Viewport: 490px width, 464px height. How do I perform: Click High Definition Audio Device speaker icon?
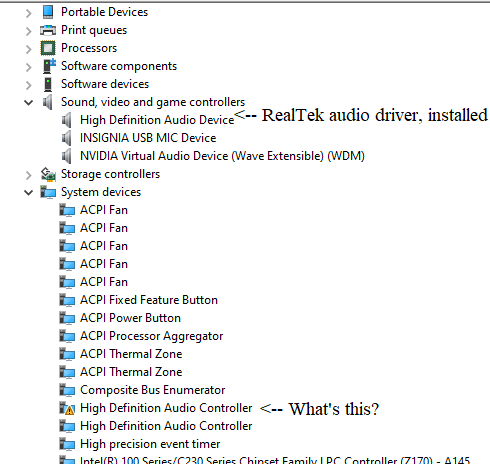click(67, 120)
